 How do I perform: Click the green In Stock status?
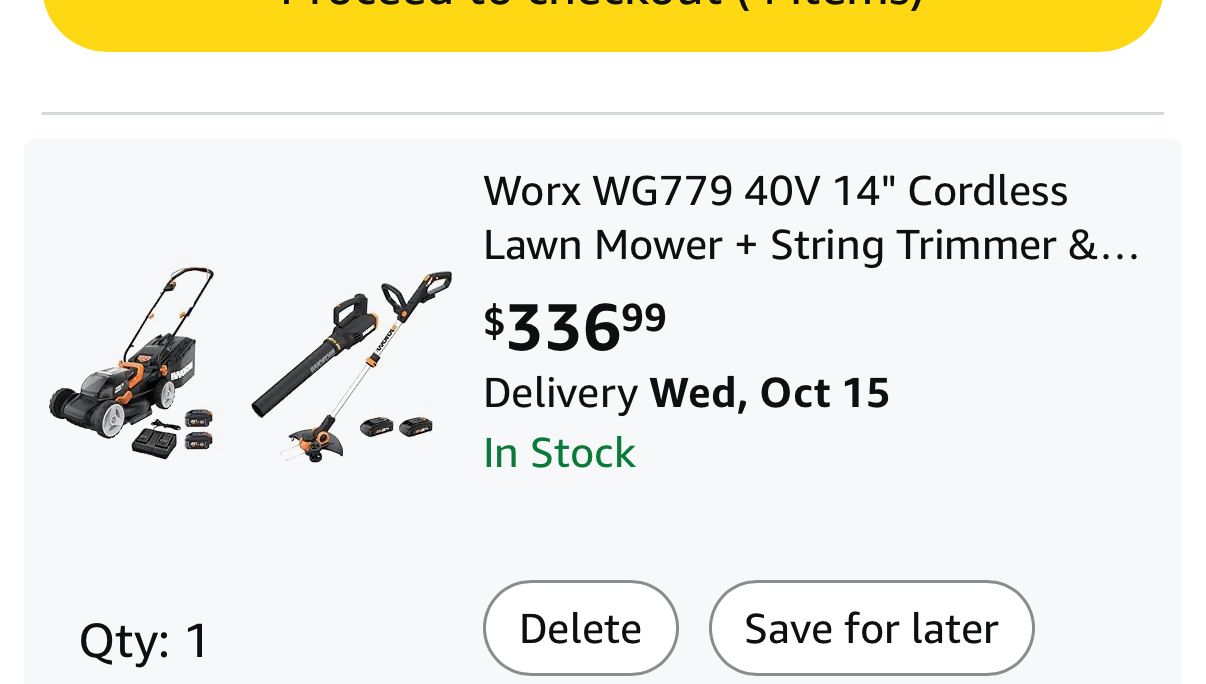559,453
